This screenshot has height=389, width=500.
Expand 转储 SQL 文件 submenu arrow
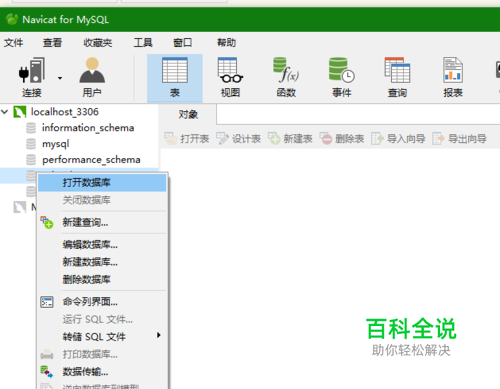(x=159, y=335)
